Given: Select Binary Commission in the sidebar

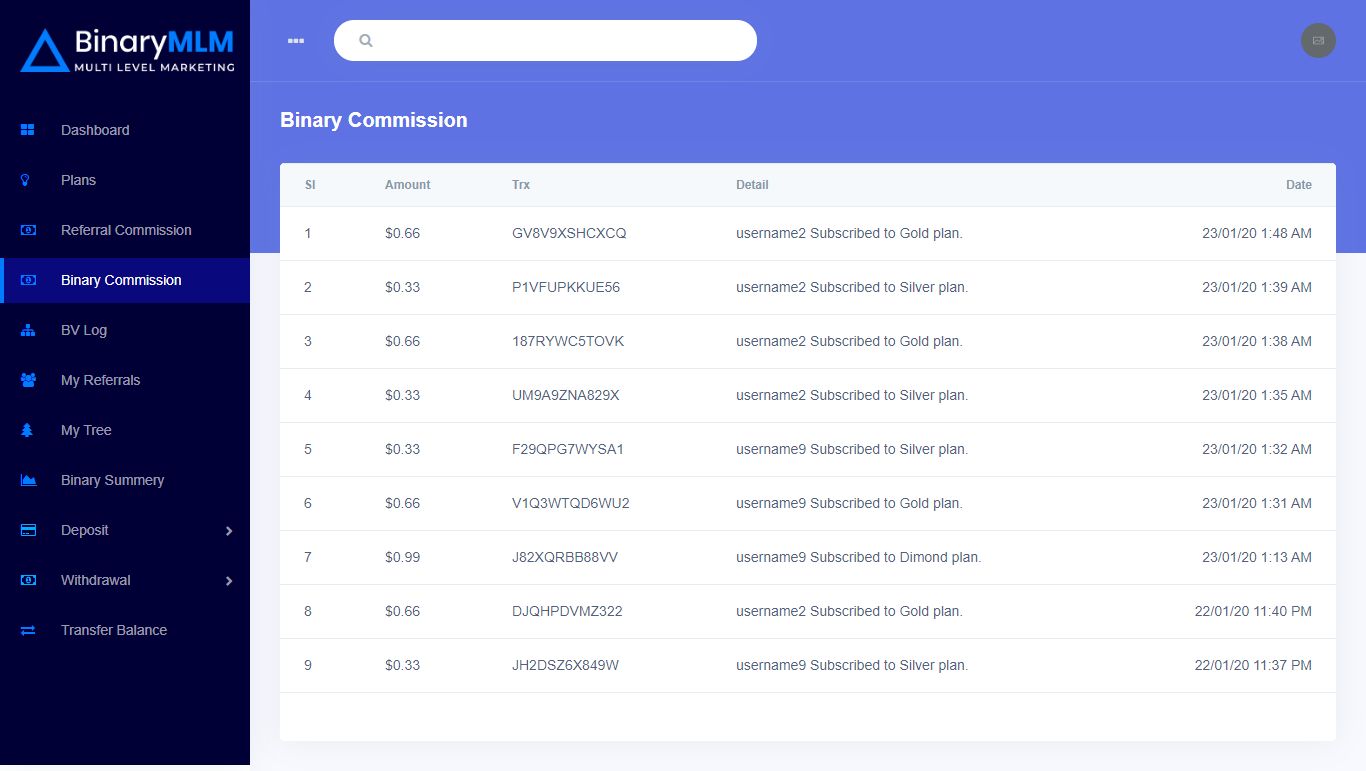Looking at the screenshot, I should pos(125,280).
